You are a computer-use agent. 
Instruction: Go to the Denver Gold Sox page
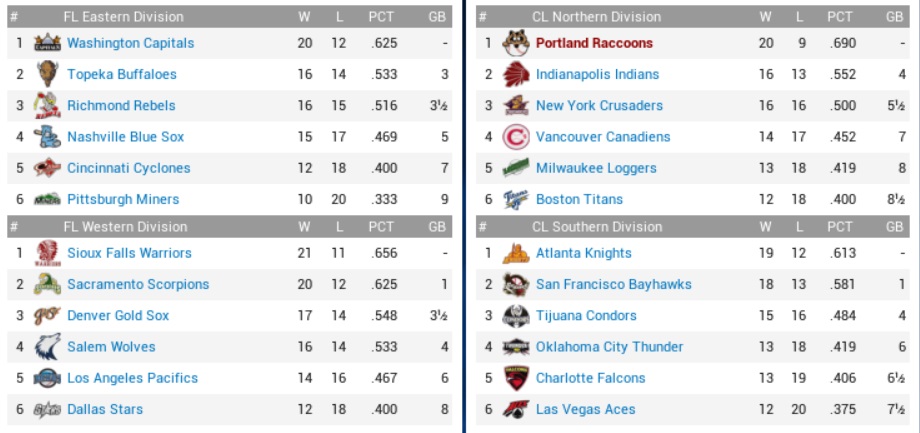click(118, 315)
